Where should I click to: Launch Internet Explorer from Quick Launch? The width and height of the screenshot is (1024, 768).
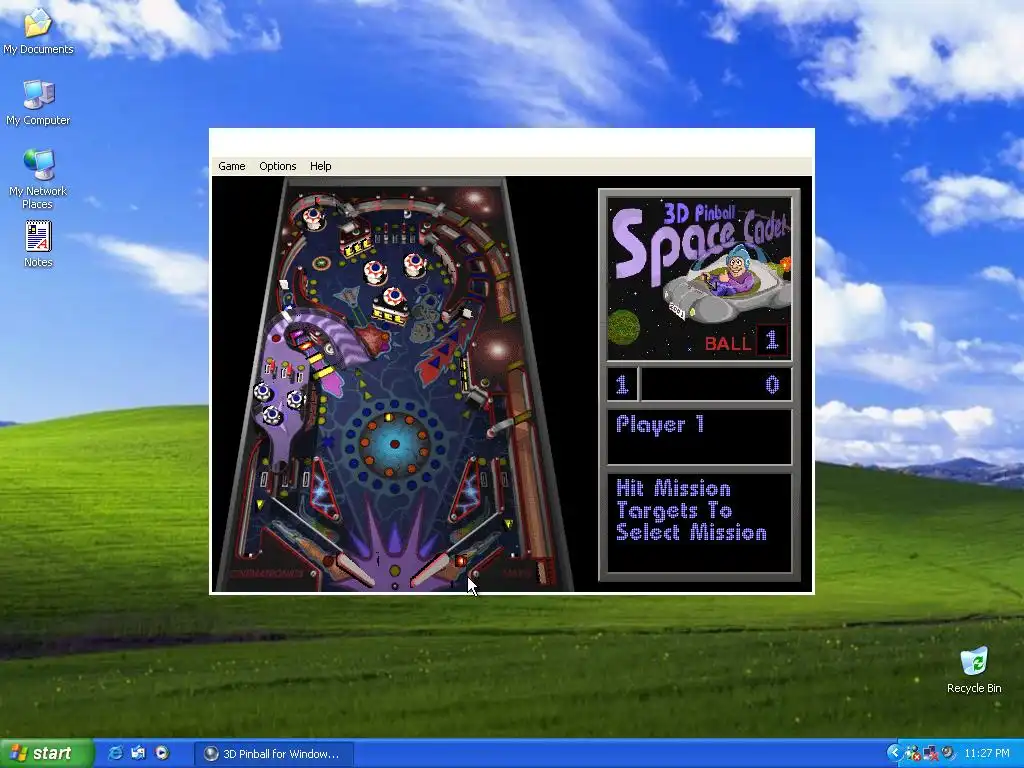point(115,753)
